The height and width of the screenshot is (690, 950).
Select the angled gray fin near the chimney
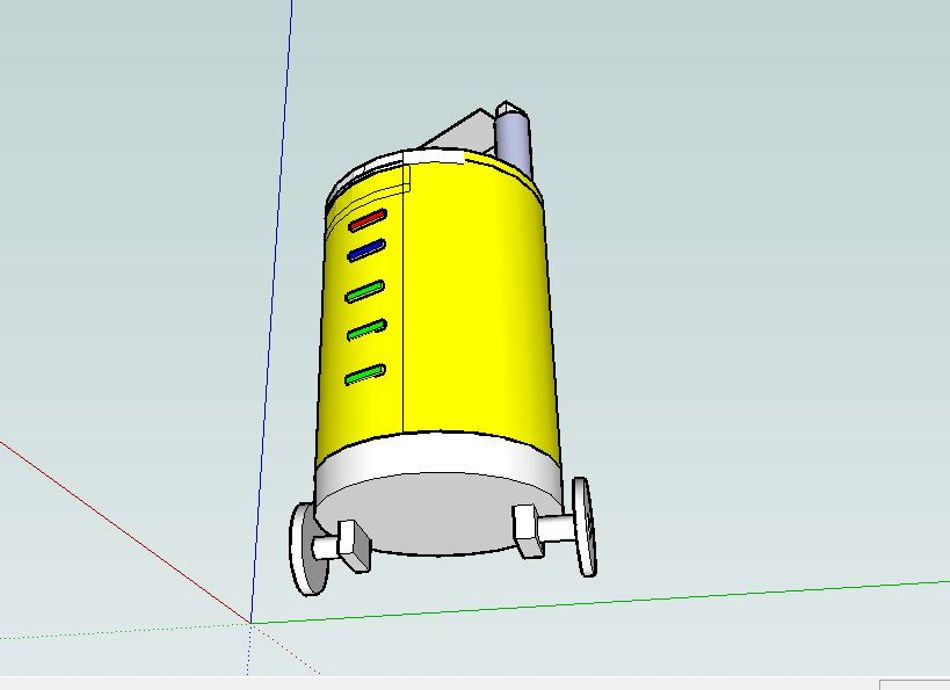click(x=462, y=130)
